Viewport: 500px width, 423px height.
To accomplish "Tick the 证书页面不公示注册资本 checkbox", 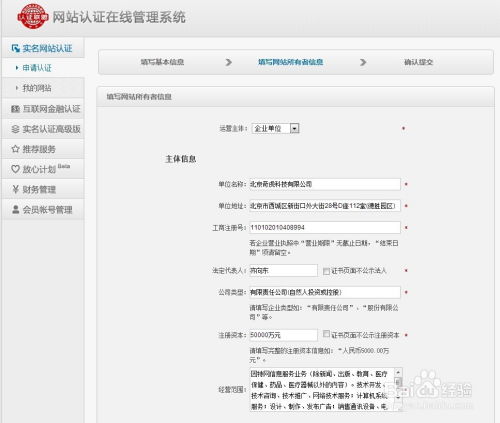I will pyautogui.click(x=326, y=334).
